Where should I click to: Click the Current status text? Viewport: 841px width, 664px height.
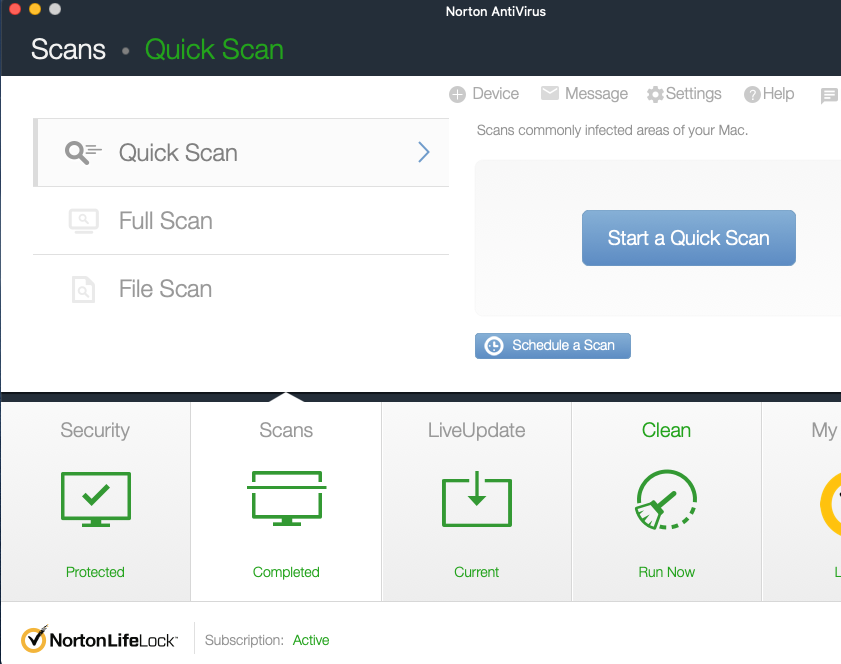[476, 572]
